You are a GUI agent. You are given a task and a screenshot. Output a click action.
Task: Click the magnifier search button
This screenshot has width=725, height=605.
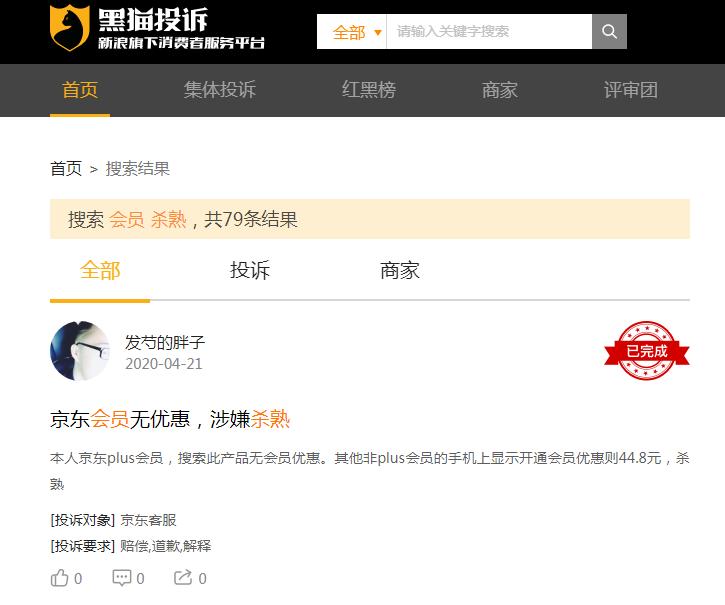(609, 31)
